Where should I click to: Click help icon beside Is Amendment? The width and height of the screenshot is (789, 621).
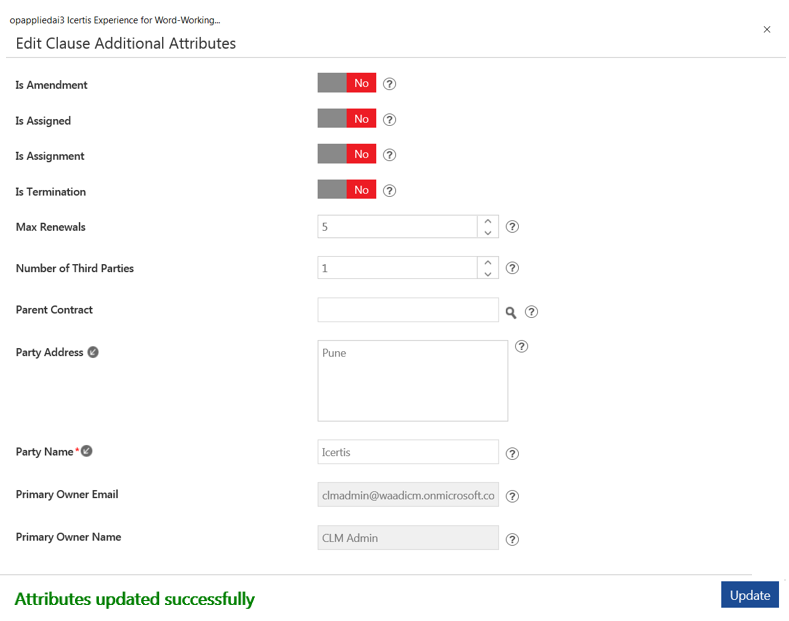(x=390, y=84)
